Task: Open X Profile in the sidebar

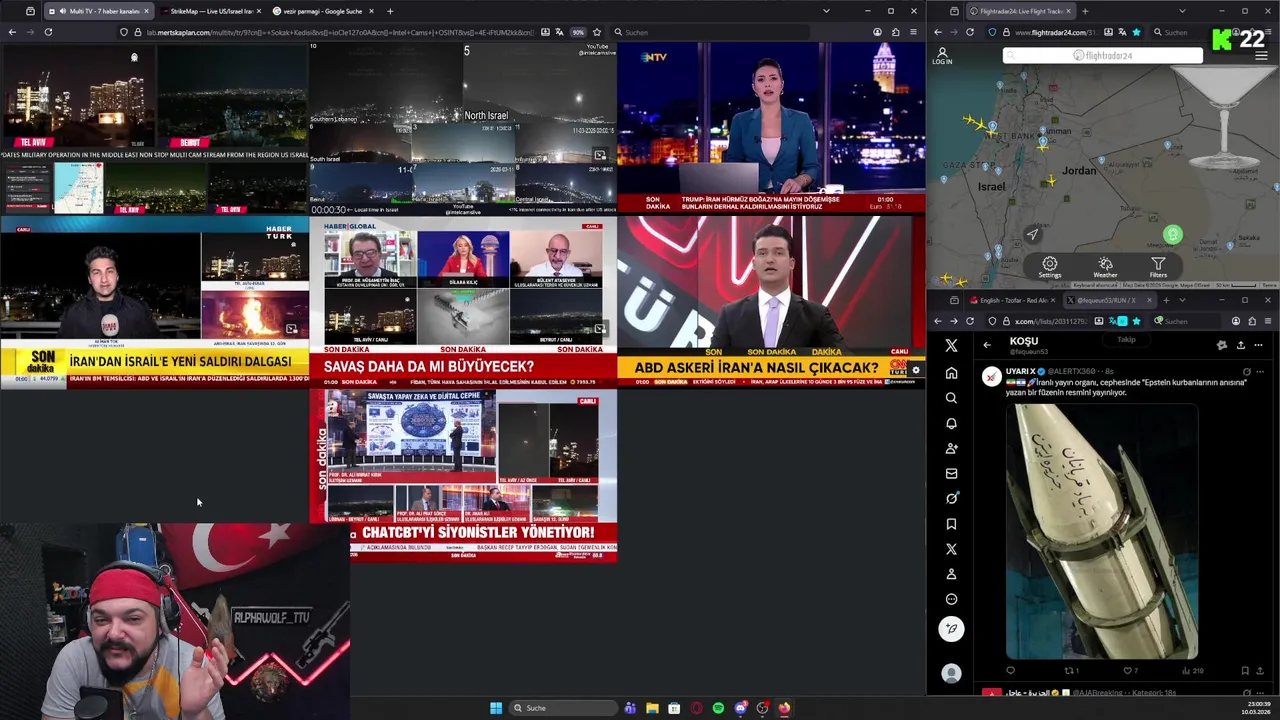Action: tap(951, 574)
